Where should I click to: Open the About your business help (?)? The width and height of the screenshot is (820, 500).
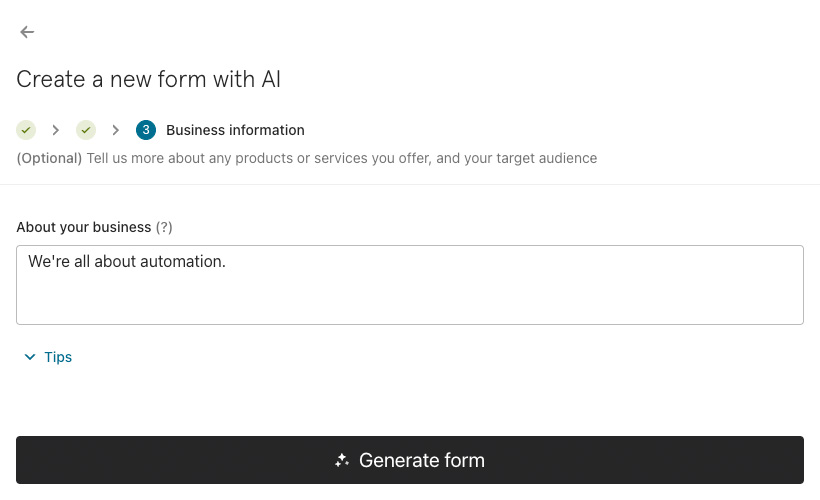[x=164, y=227]
